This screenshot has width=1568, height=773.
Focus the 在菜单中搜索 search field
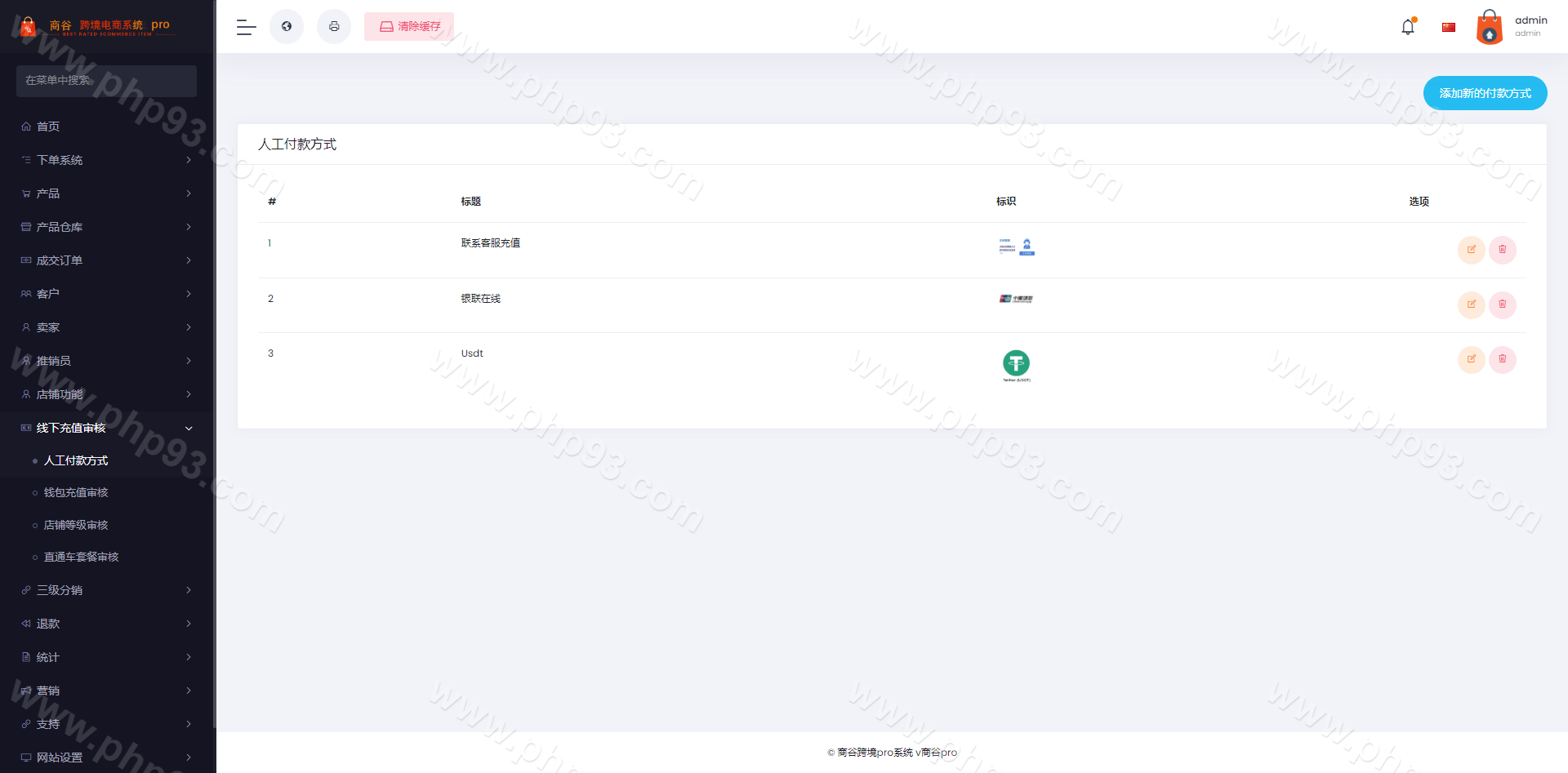point(106,81)
